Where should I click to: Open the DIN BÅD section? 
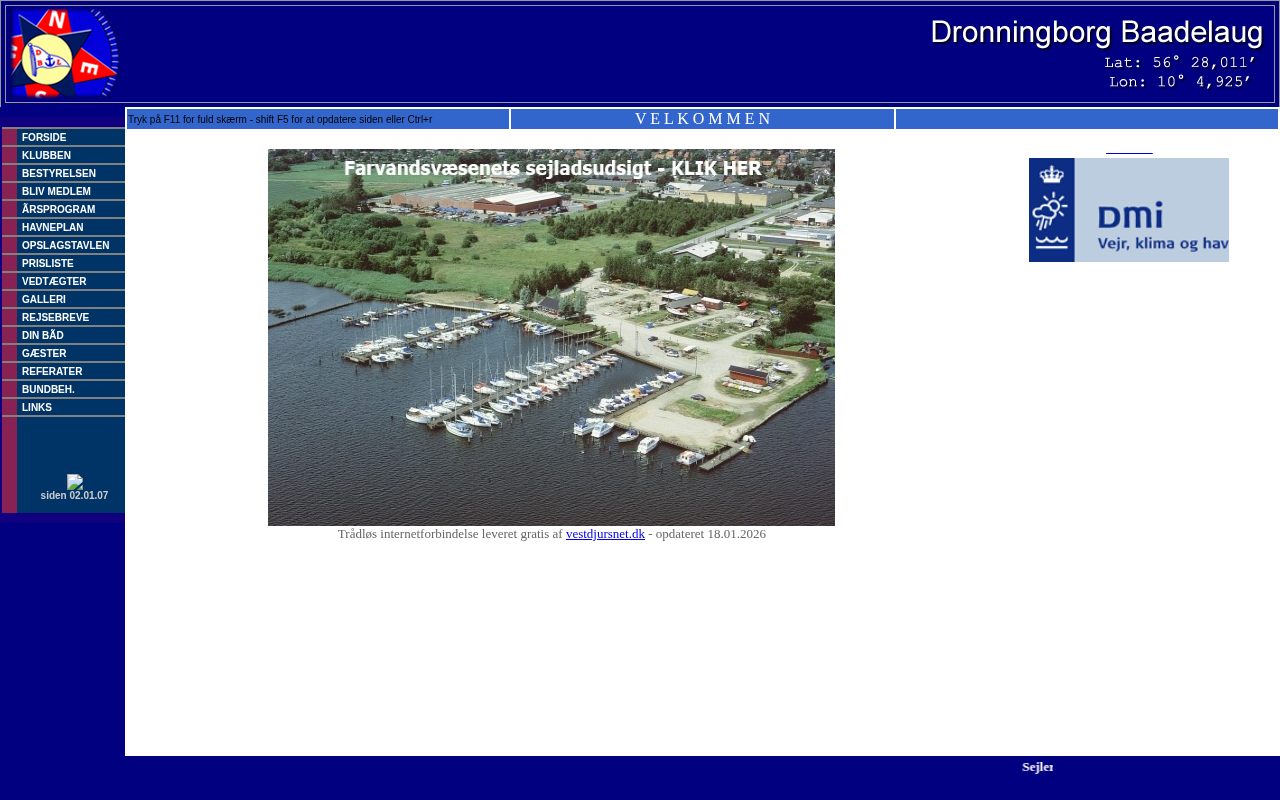42,336
